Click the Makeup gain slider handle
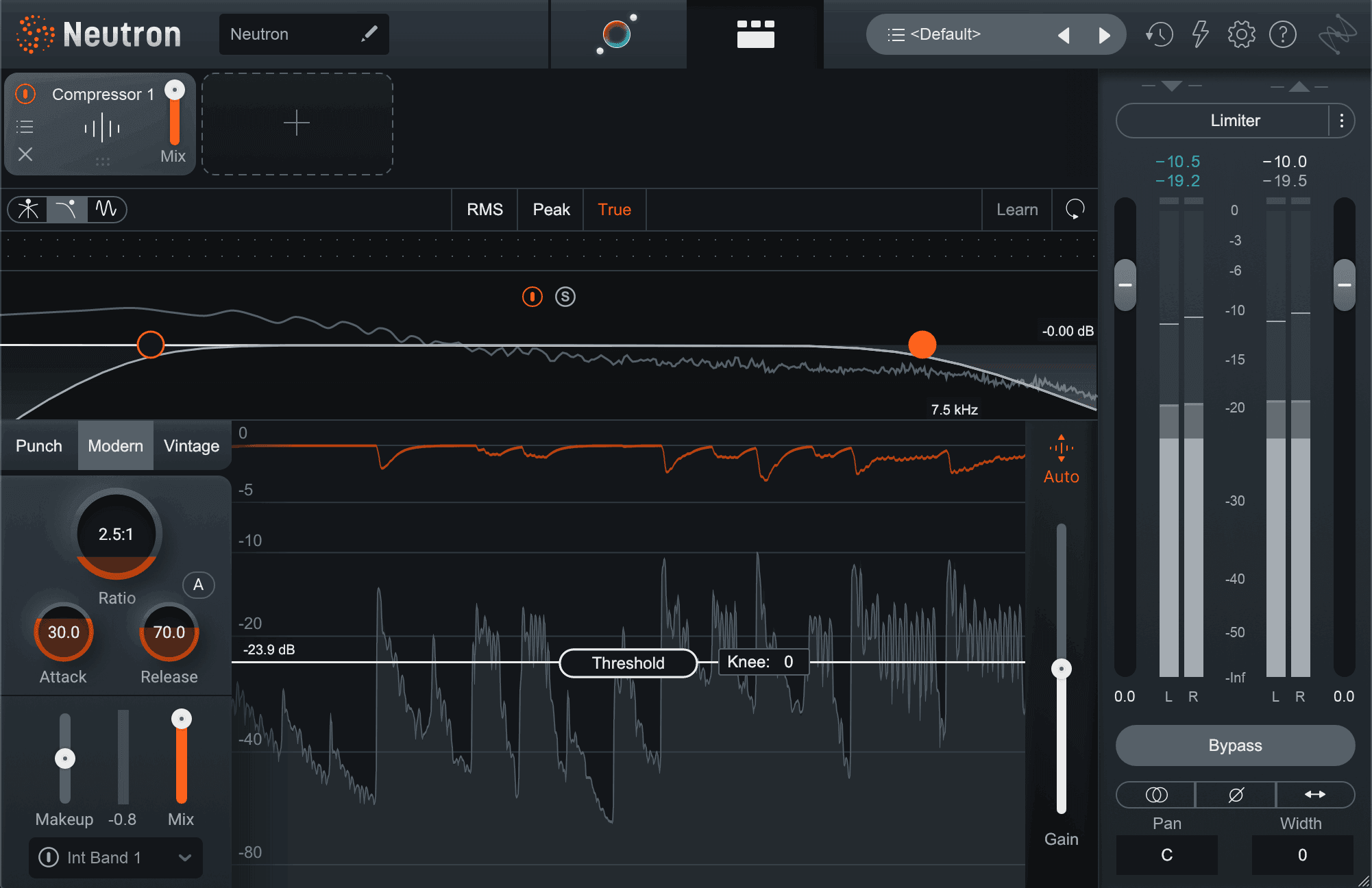Image resolution: width=1372 pixels, height=888 pixels. (x=65, y=758)
